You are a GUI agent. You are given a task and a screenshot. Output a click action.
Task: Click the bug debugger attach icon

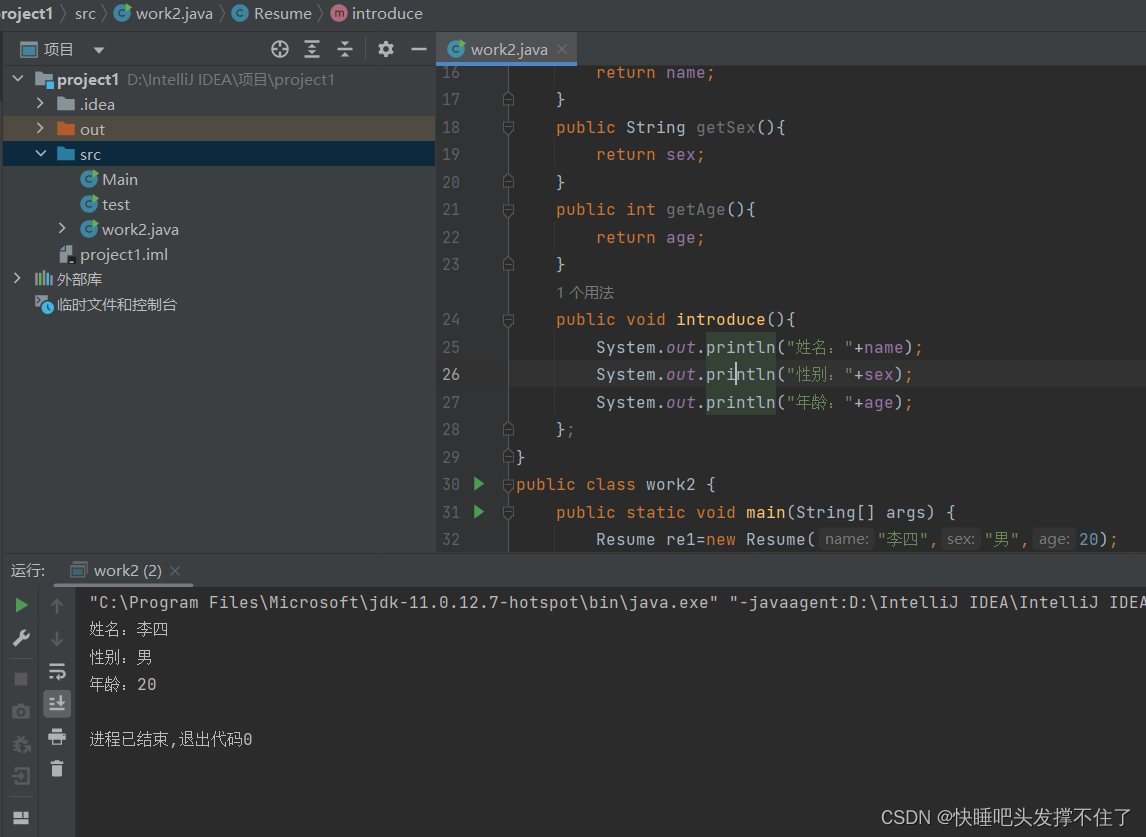pos(21,744)
